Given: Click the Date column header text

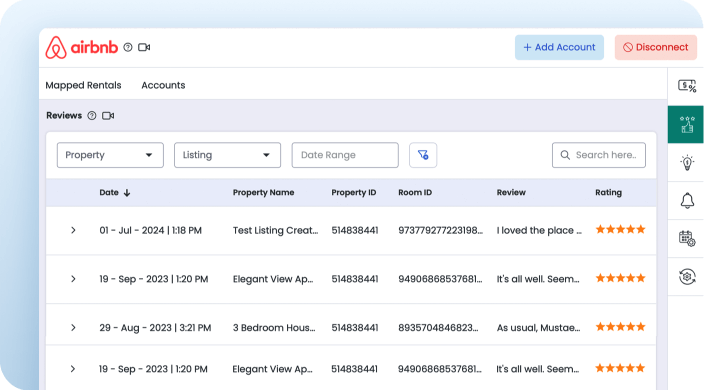Looking at the screenshot, I should coord(109,193).
